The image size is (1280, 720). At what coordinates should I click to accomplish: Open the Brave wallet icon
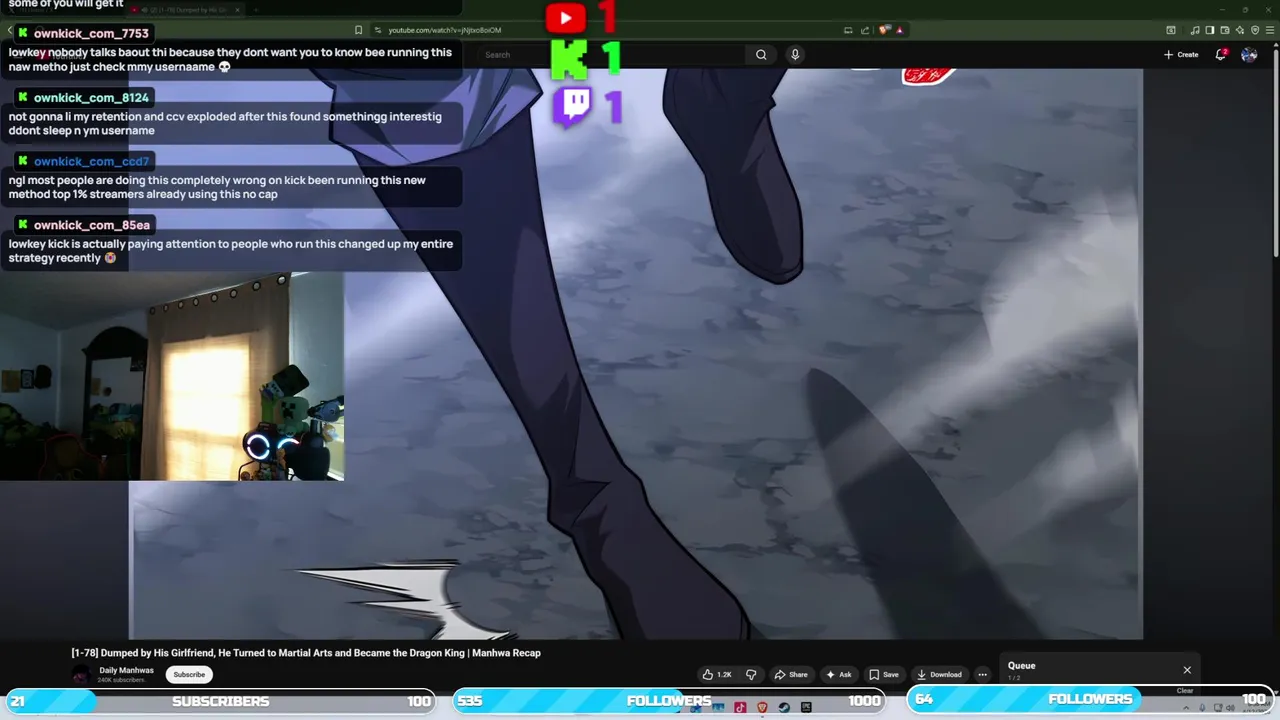point(1225,30)
